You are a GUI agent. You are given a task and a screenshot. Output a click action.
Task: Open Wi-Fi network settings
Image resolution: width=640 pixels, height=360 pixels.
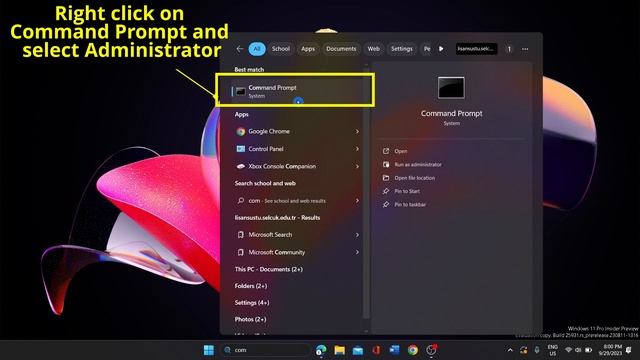(568, 350)
